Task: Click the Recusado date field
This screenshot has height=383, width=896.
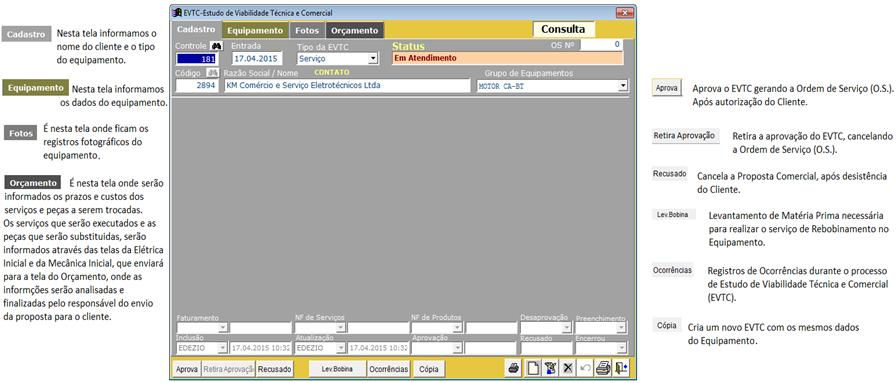Action: 546,348
